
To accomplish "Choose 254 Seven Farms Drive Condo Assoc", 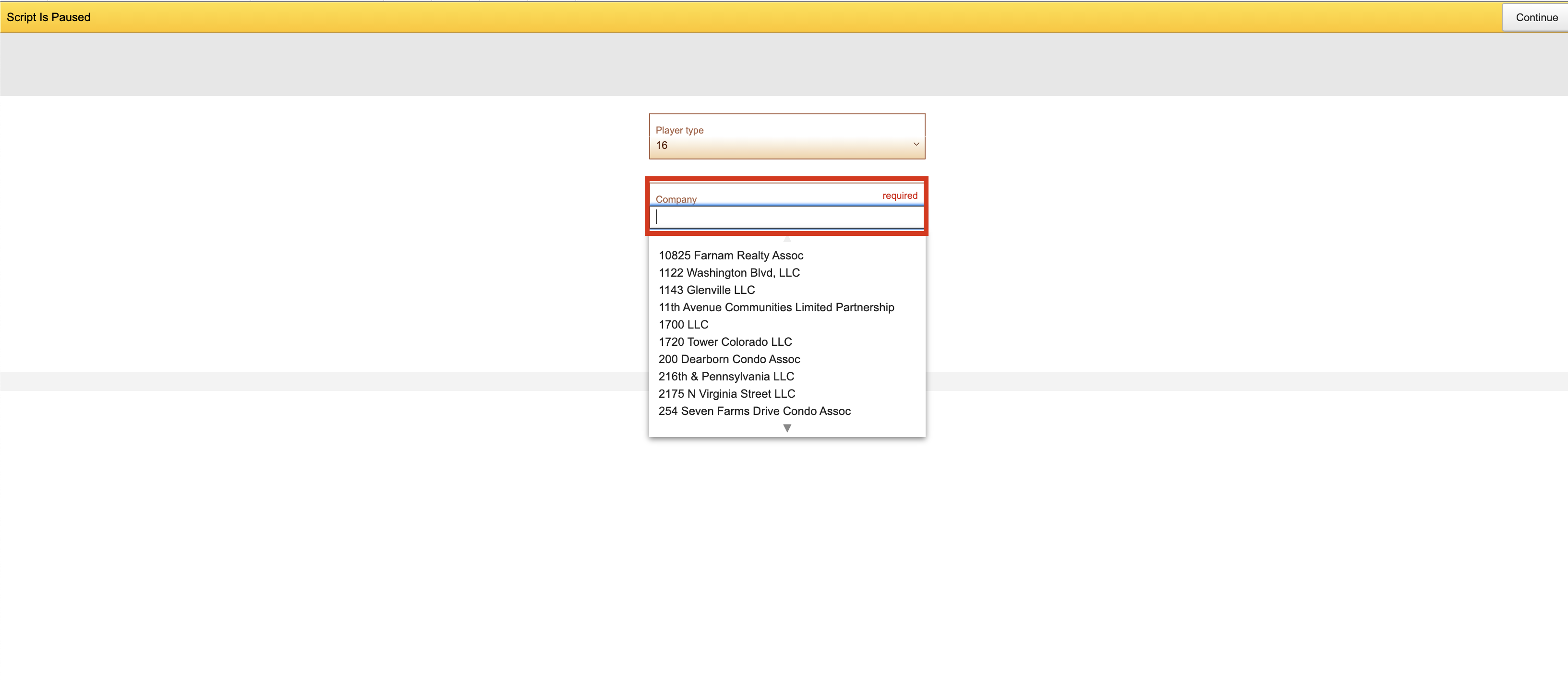I will tap(754, 411).
